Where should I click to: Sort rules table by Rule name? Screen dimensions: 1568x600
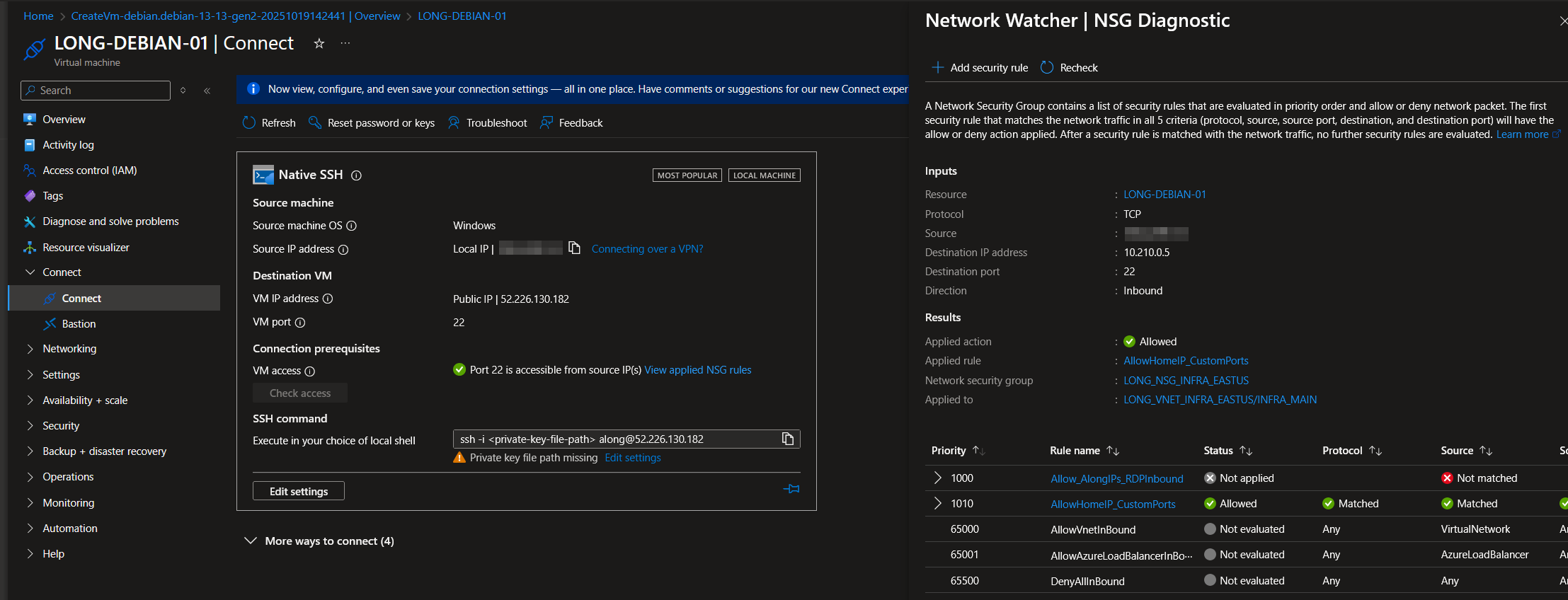(1113, 451)
